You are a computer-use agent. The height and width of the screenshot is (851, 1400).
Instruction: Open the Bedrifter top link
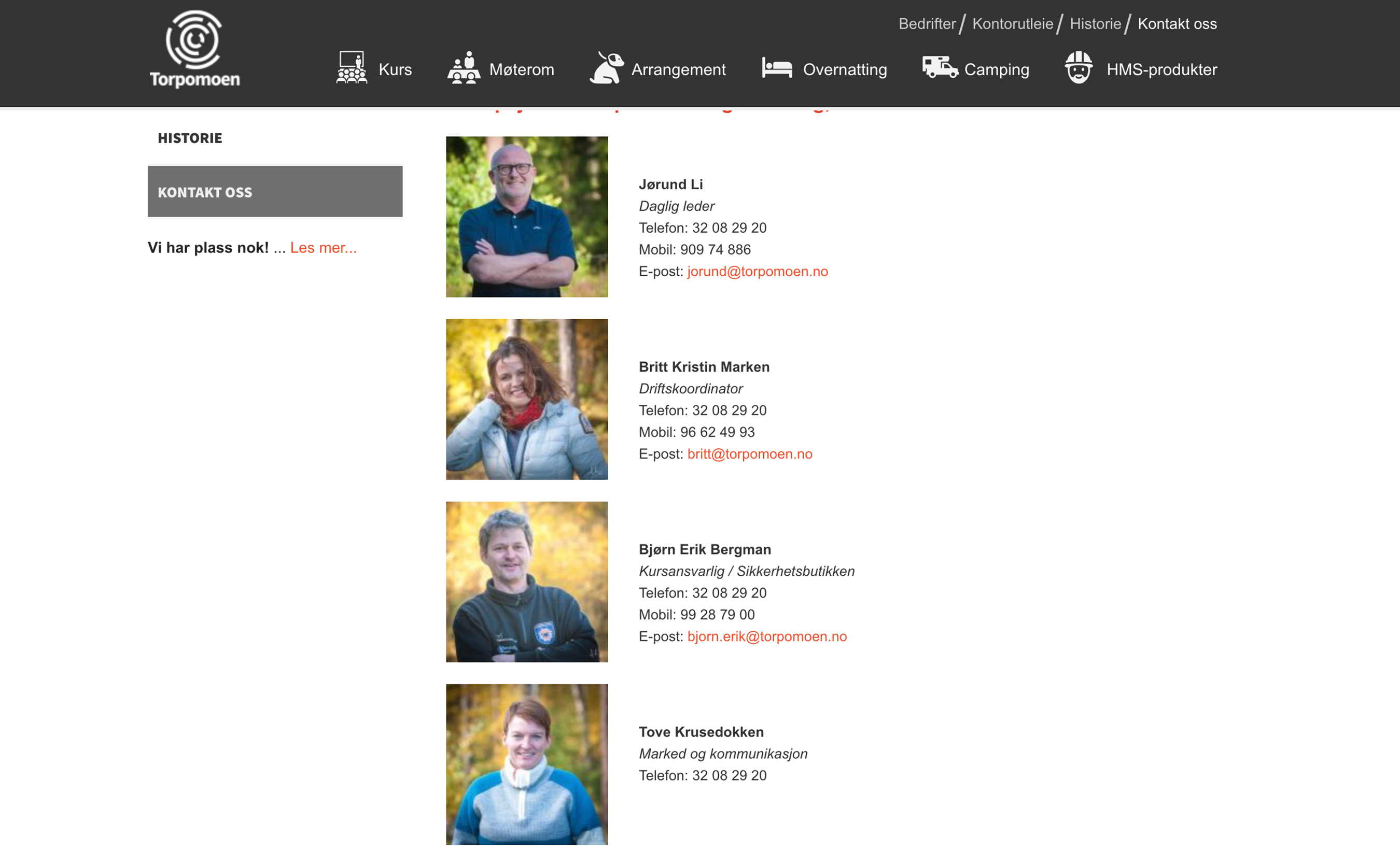pos(927,24)
